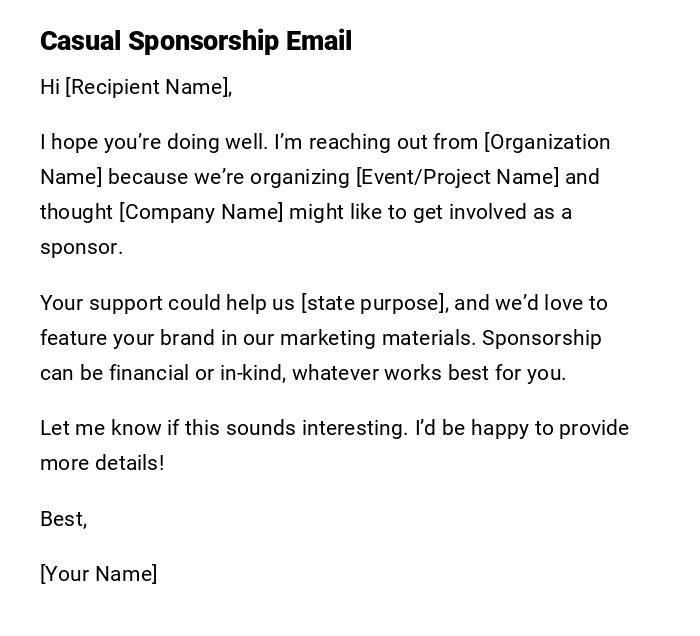Click "Let me know if this sounds interesting."
The image size is (700, 636).
pyautogui.click(x=224, y=428)
